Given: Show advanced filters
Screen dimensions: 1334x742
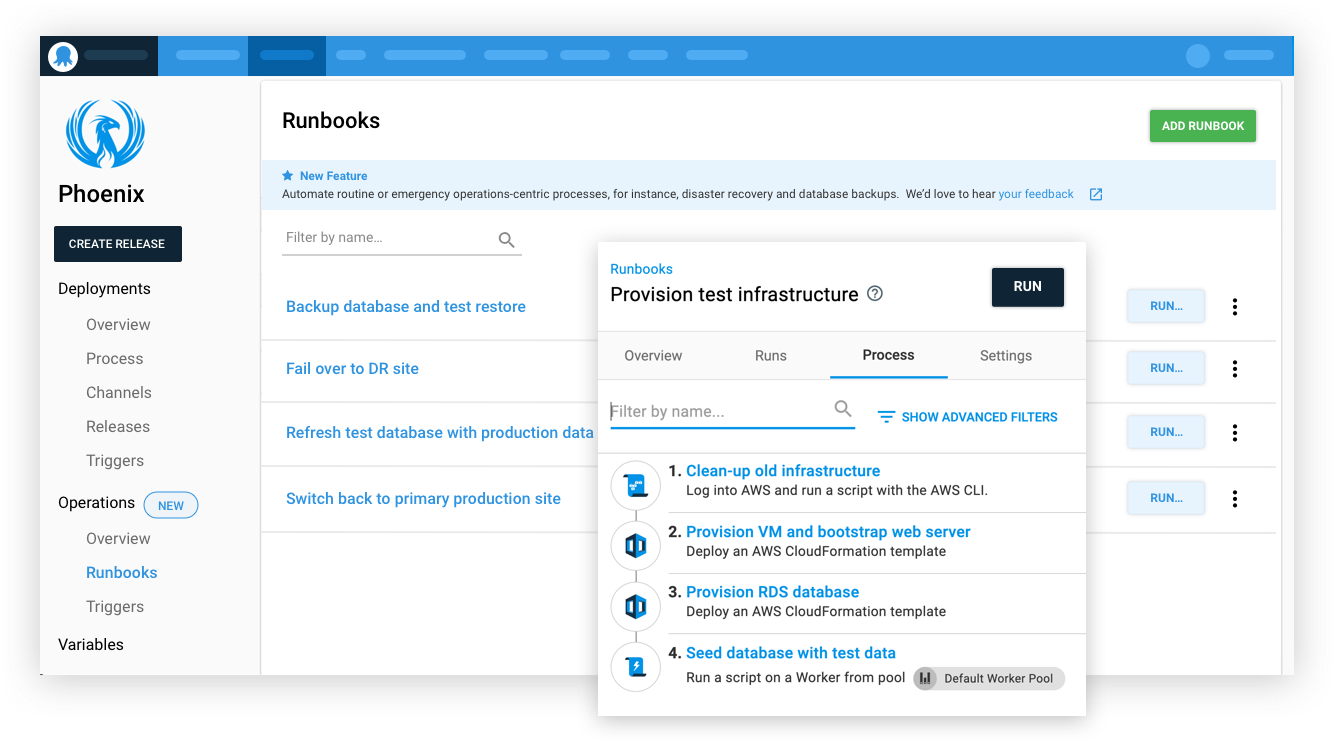Looking at the screenshot, I should point(968,417).
